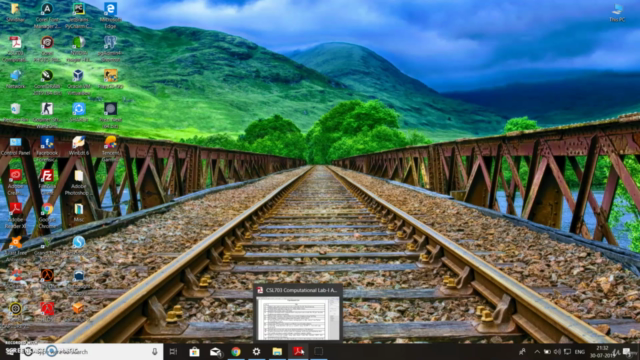Open the Misc folder on the desktop
This screenshot has width=640, height=360.
coord(78,213)
